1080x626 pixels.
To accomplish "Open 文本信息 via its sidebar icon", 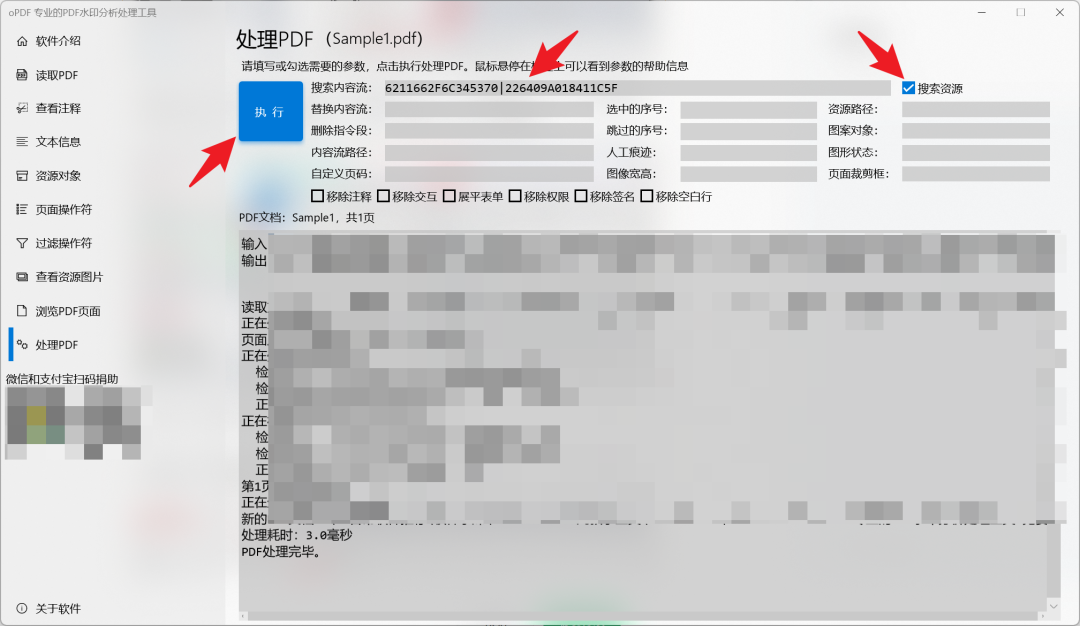I will [22, 141].
